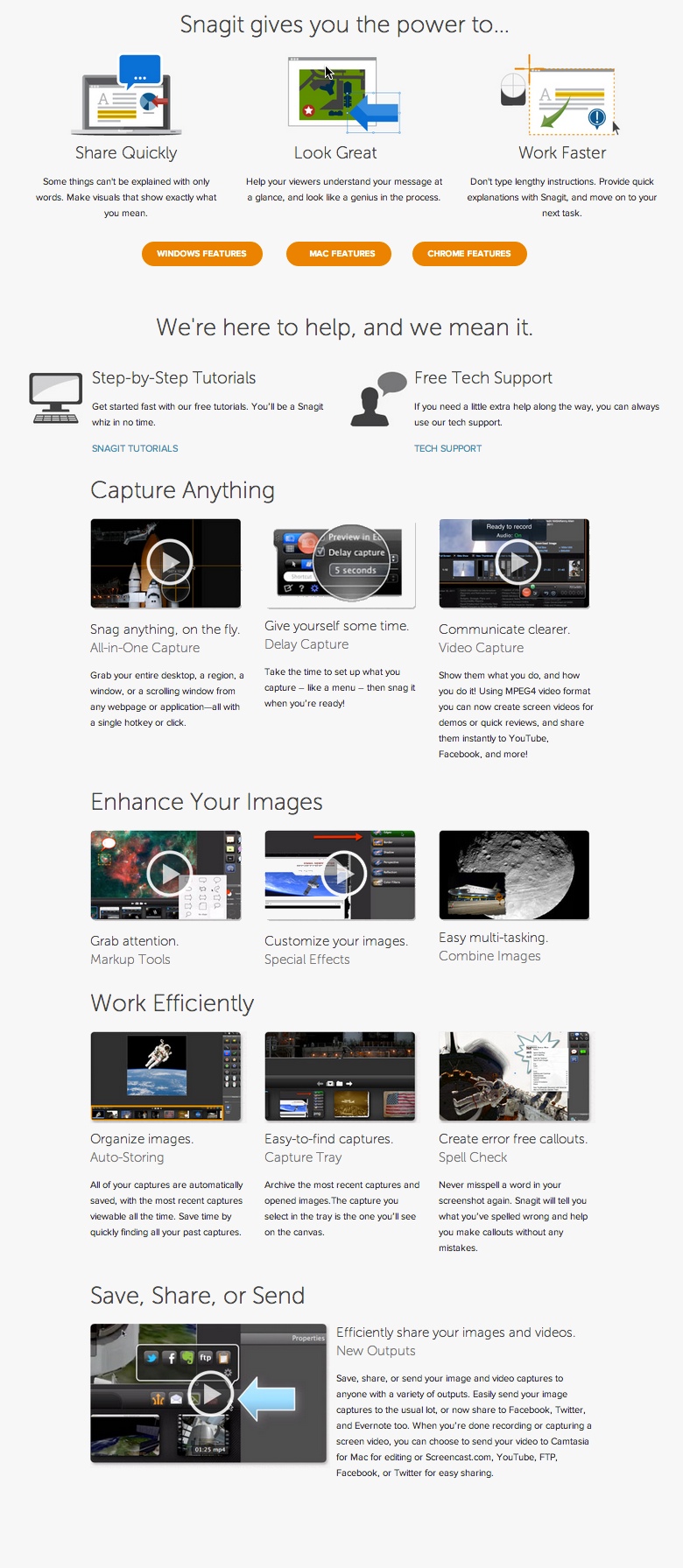Click the Windows Features button
683x1568 pixels.
coord(202,254)
